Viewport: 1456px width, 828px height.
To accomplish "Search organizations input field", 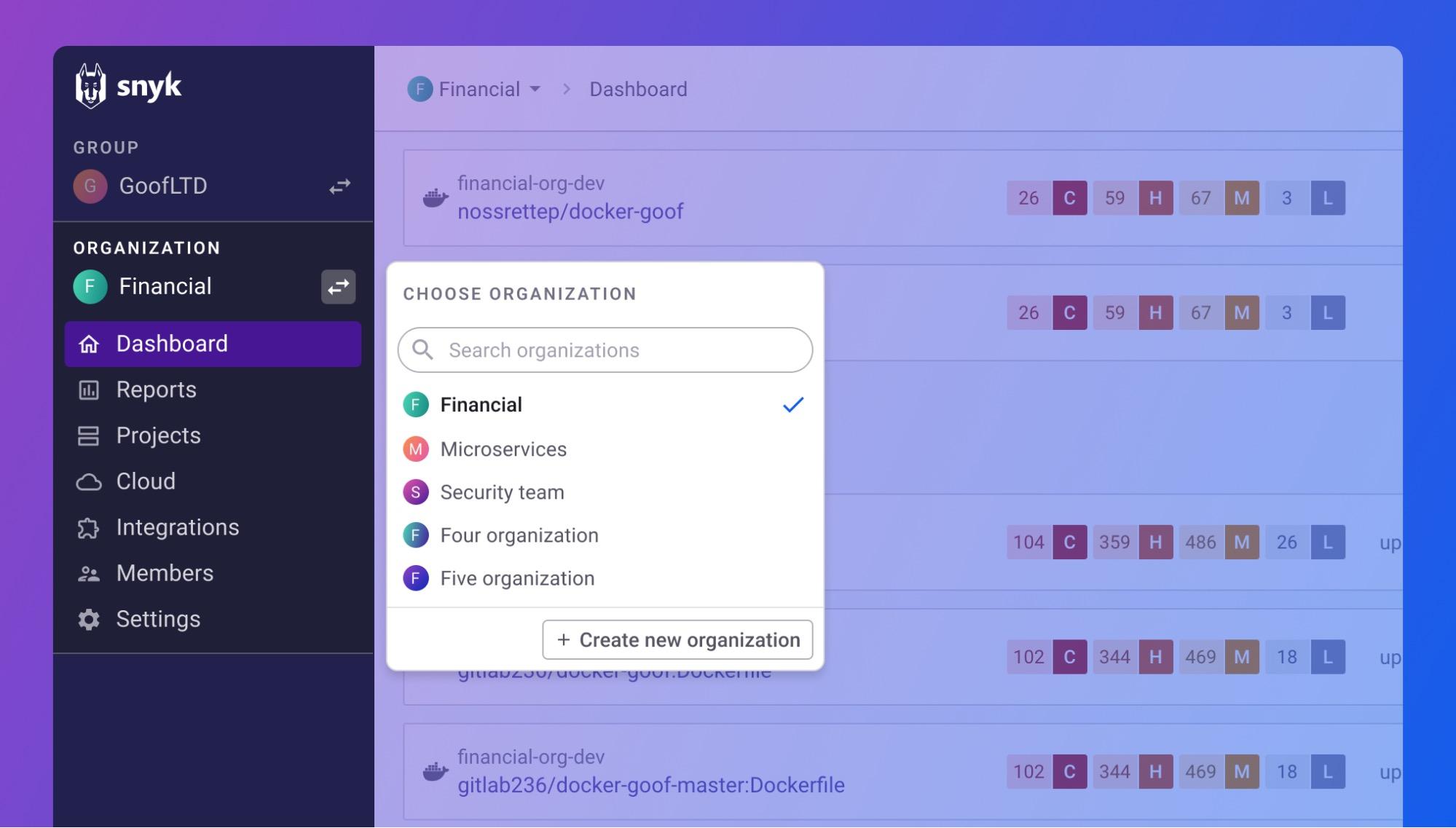I will pyautogui.click(x=605, y=350).
